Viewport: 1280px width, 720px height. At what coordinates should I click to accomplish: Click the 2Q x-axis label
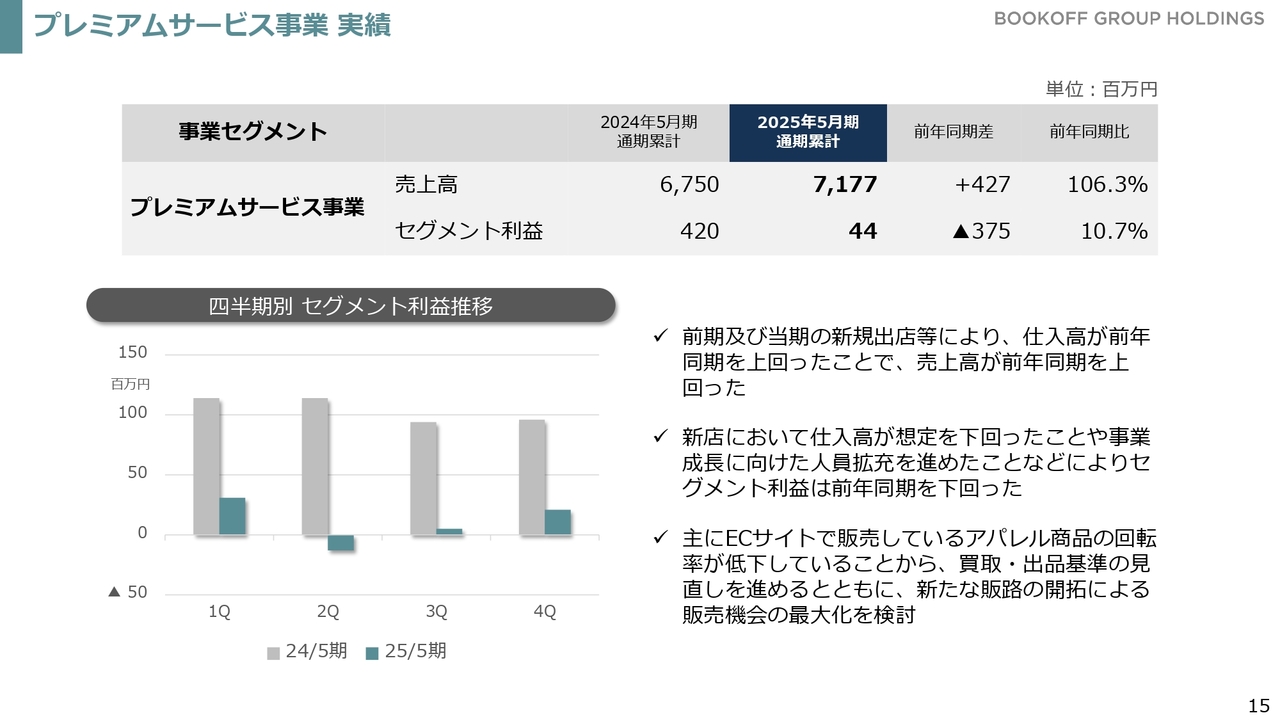point(328,612)
